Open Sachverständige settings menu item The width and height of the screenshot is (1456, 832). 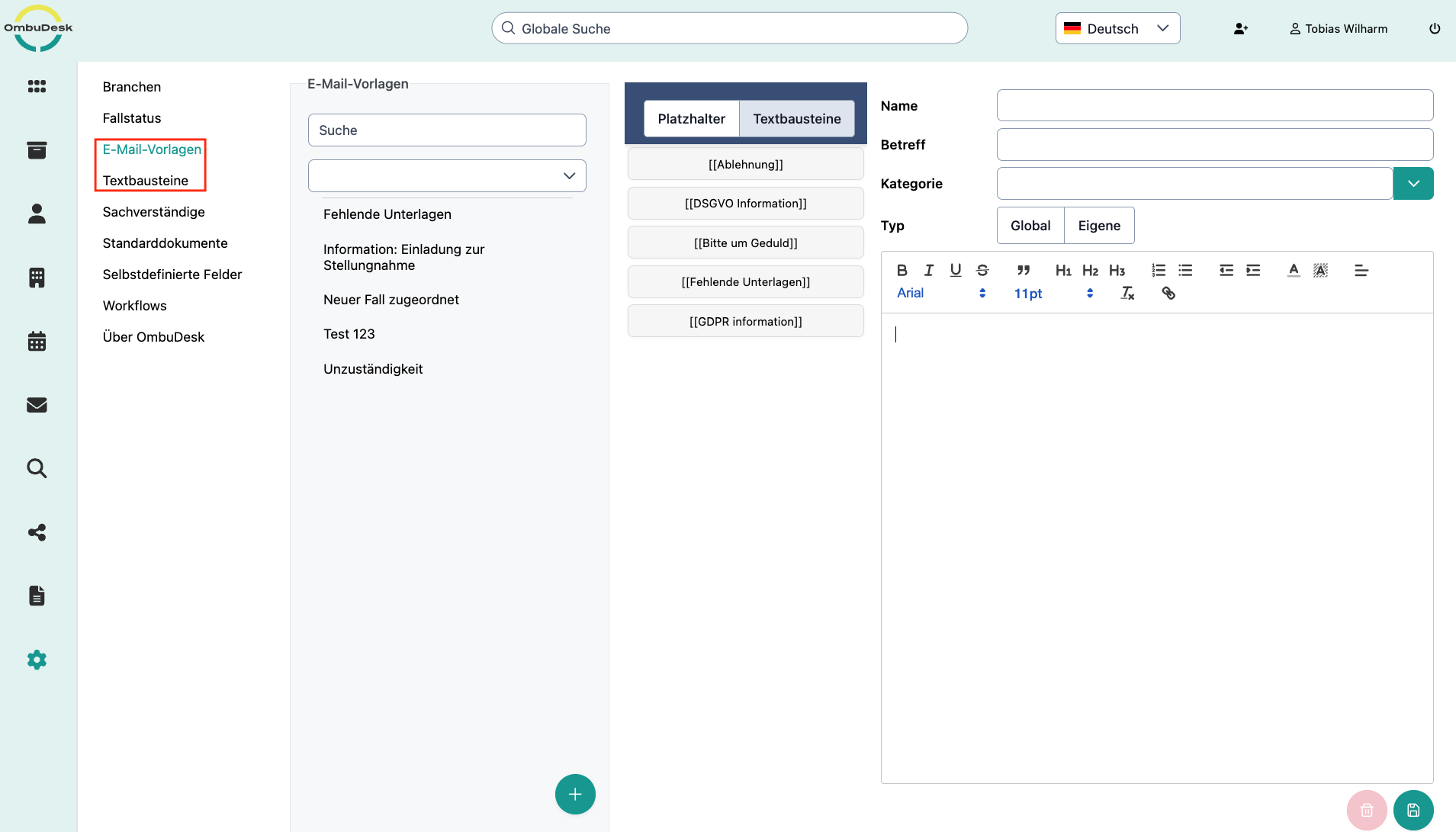(x=153, y=211)
